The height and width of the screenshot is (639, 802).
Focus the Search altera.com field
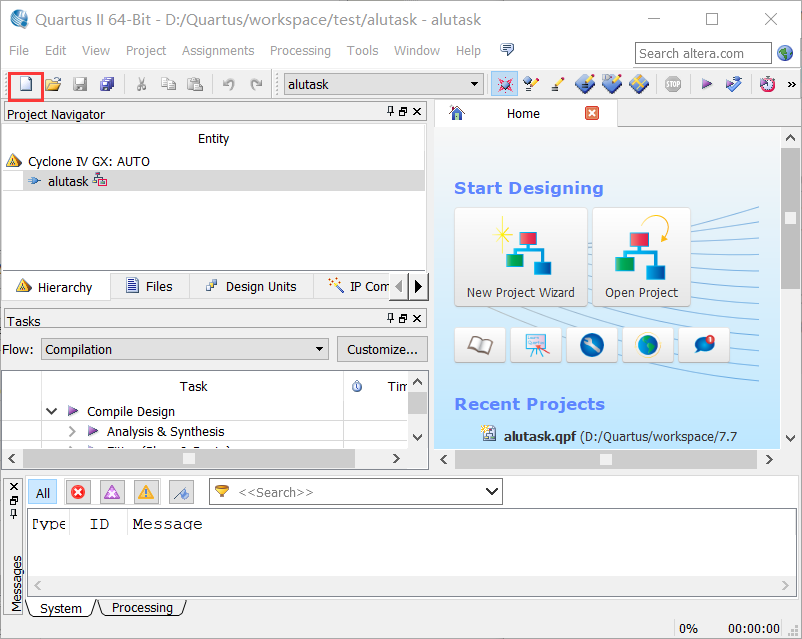(703, 53)
